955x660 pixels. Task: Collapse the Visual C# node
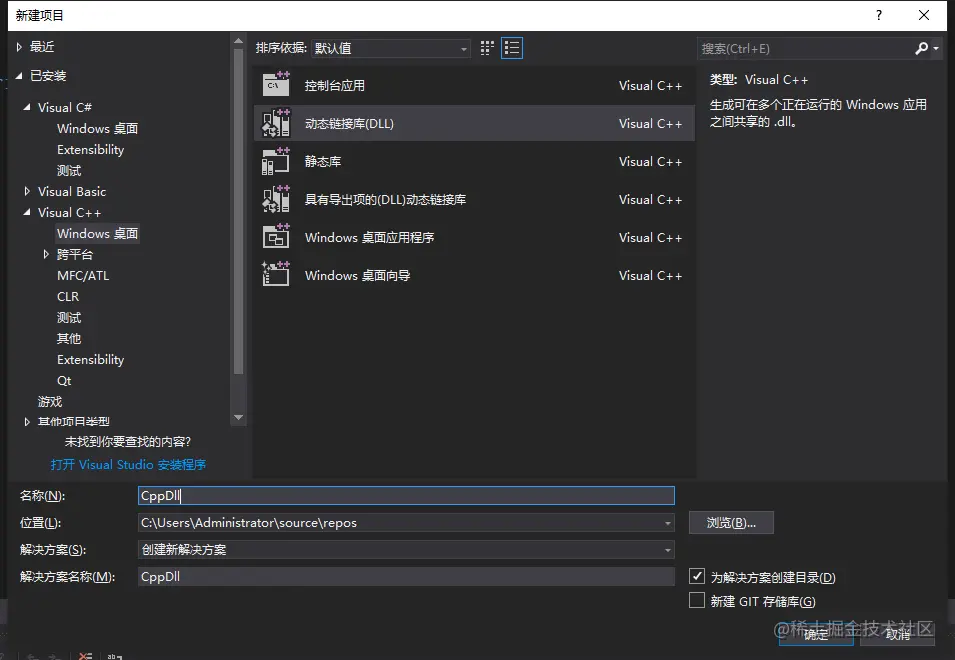[x=27, y=107]
